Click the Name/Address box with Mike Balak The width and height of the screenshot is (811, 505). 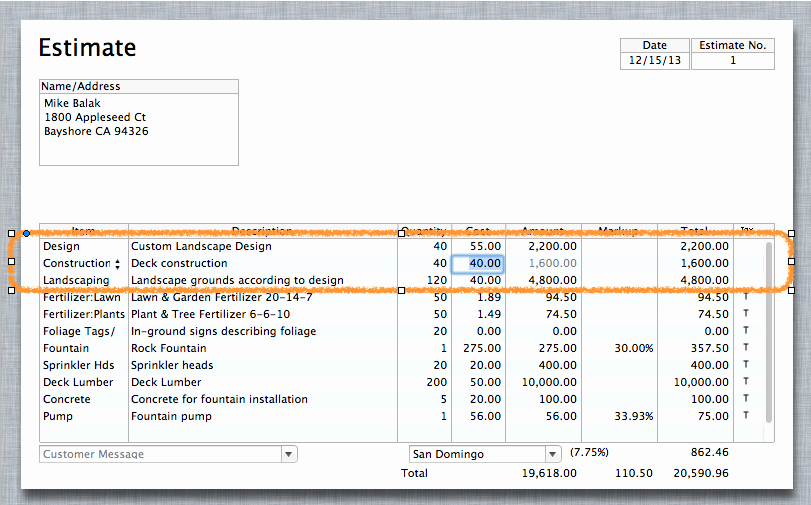[x=139, y=129]
